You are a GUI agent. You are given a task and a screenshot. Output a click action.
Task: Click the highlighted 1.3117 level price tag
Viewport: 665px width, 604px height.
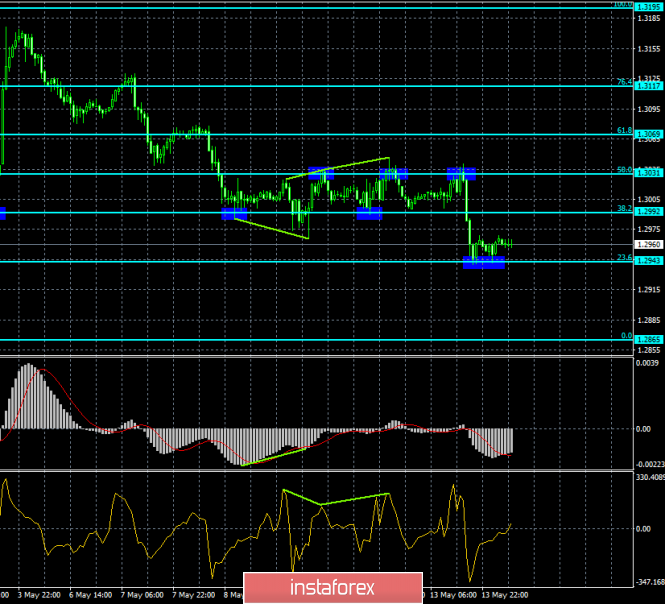point(649,86)
